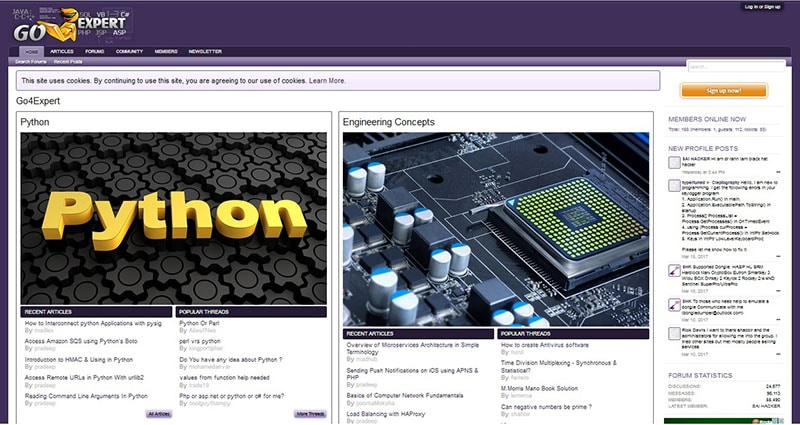Viewport: 800px width, 425px height.
Task: Click the Go4Expert logo
Action: click(x=72, y=24)
